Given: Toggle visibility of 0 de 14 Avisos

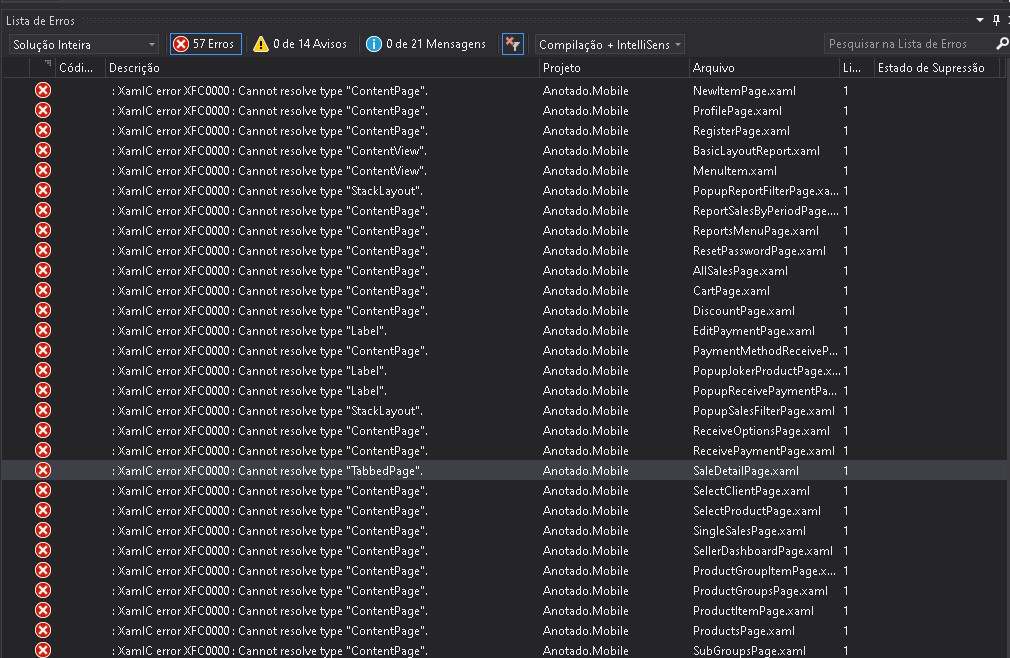Looking at the screenshot, I should tap(300, 43).
